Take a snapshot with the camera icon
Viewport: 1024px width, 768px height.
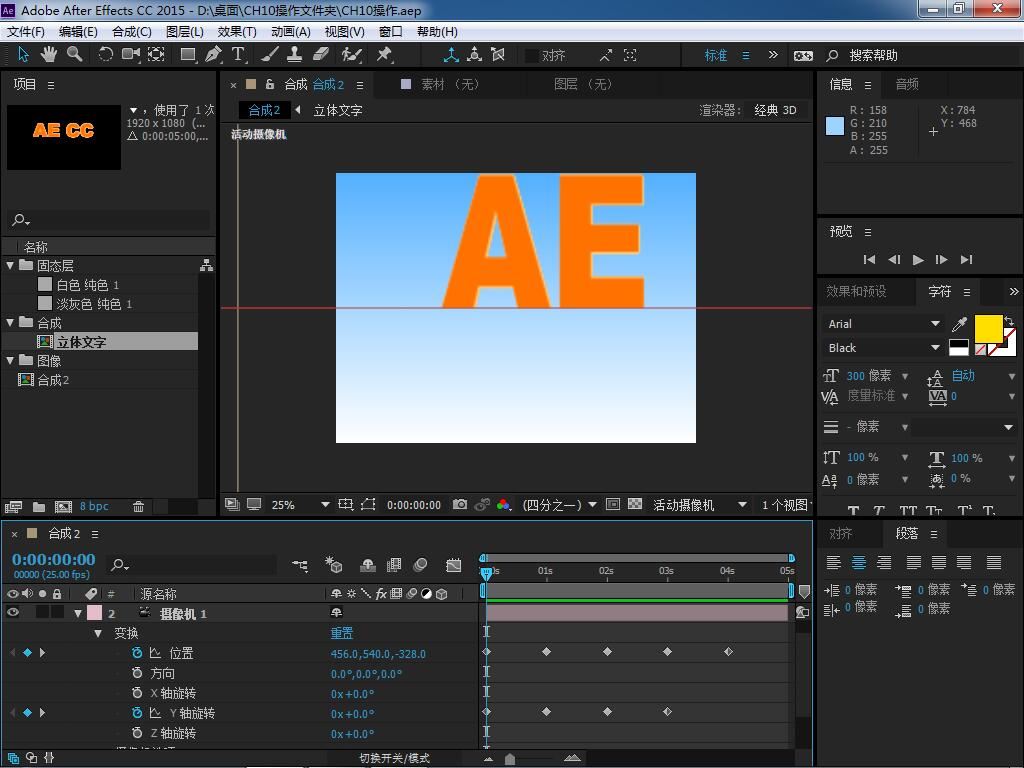pos(460,505)
